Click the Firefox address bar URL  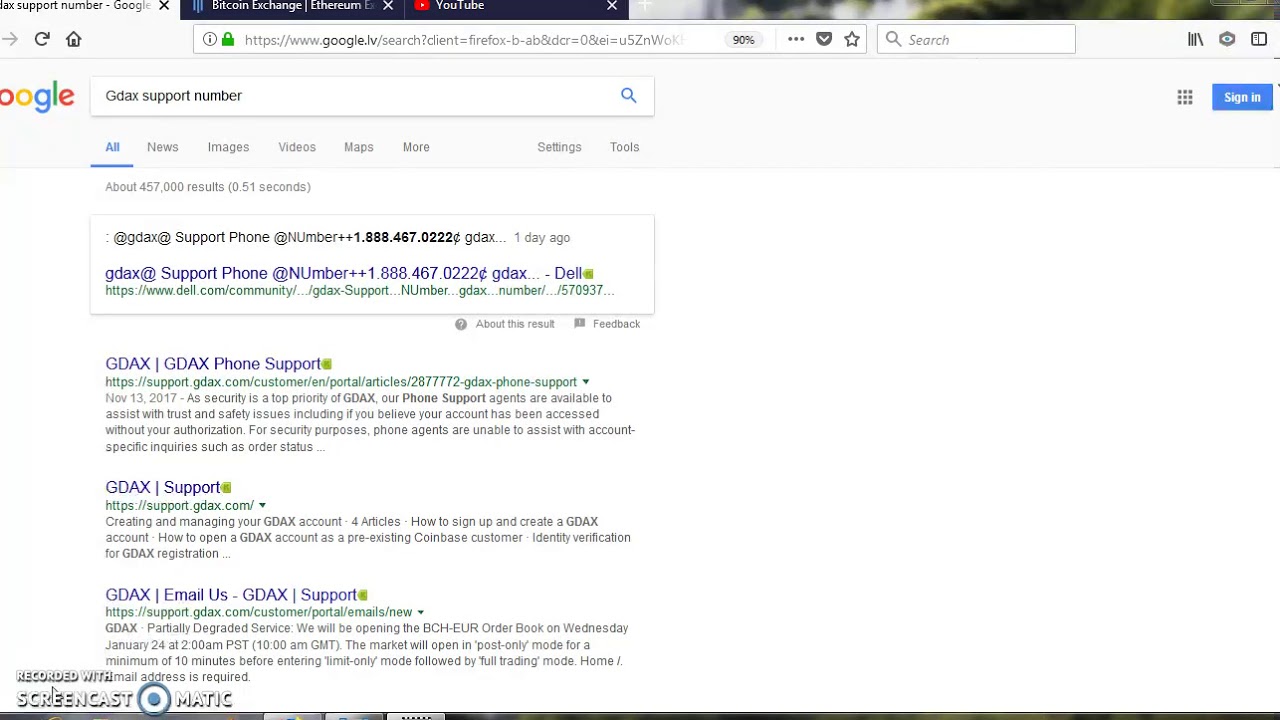point(464,40)
